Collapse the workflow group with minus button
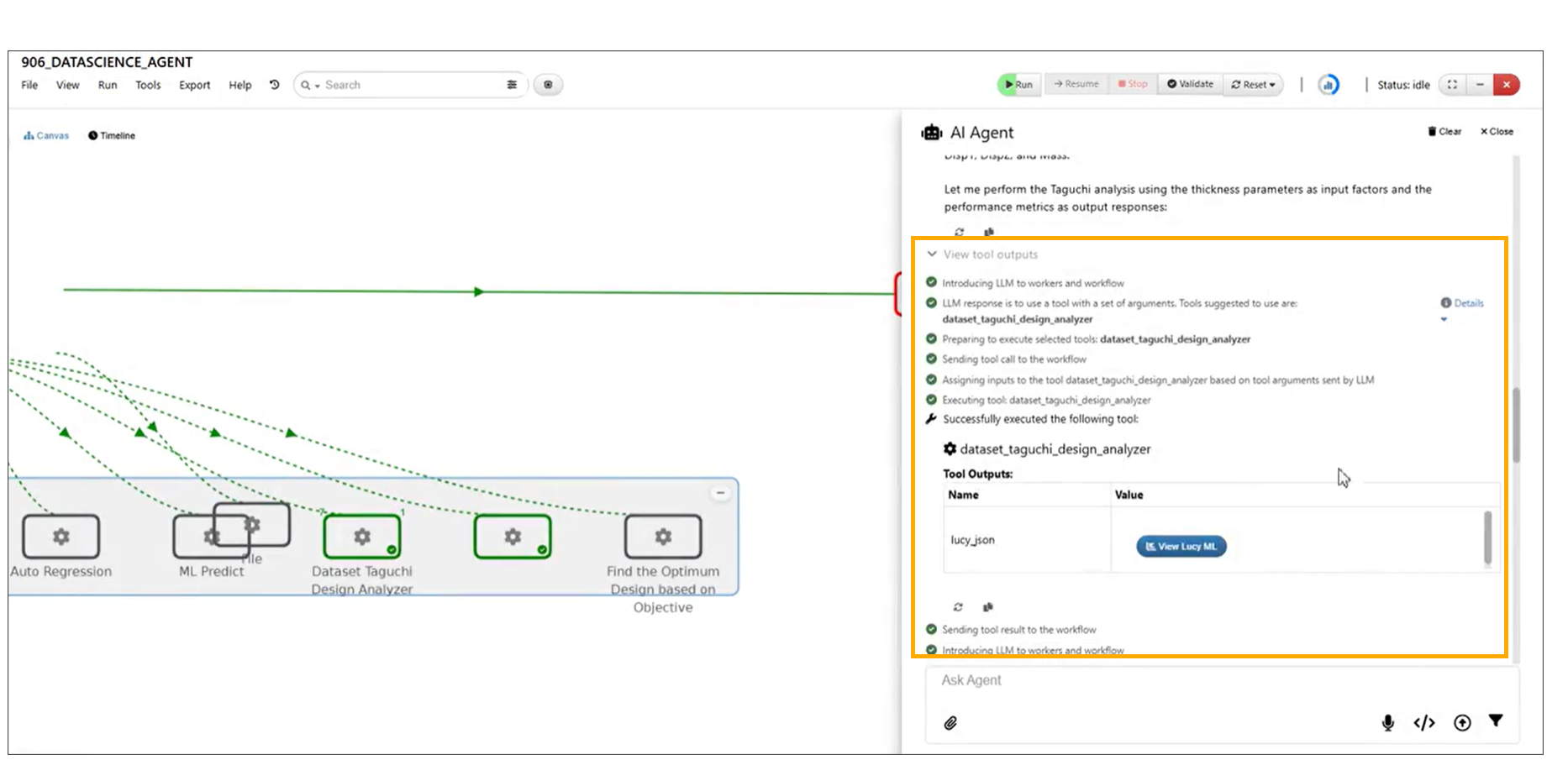 (720, 493)
